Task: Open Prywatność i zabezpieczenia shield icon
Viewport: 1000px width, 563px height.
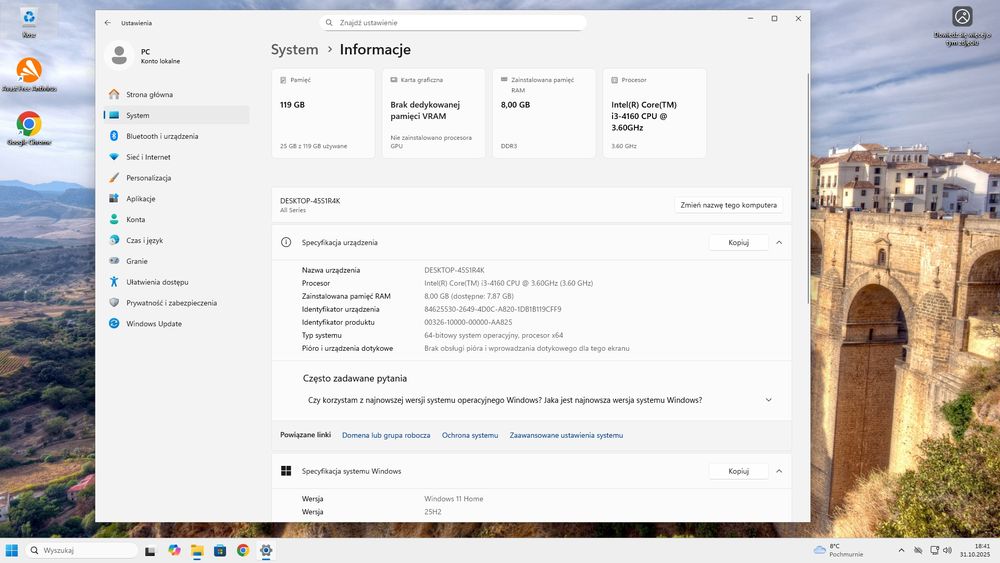Action: [114, 303]
